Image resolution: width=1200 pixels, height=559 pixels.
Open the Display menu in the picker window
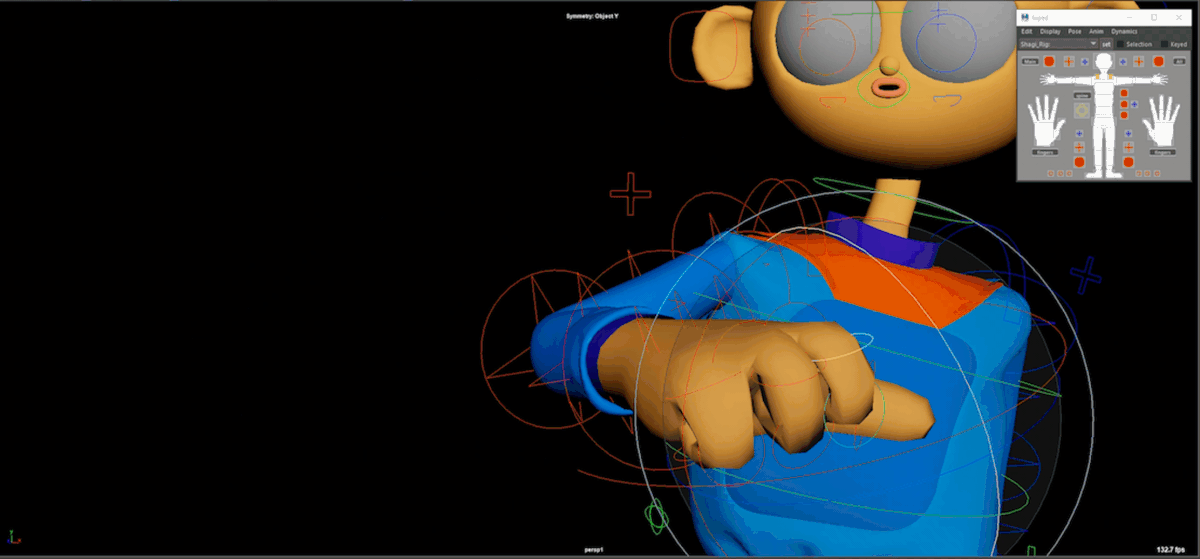pos(1050,31)
